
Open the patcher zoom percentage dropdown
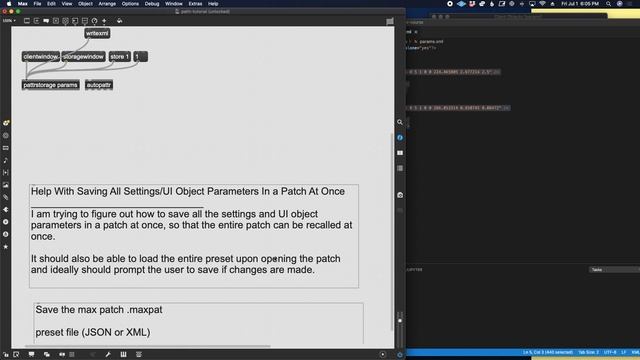[x=9, y=20]
